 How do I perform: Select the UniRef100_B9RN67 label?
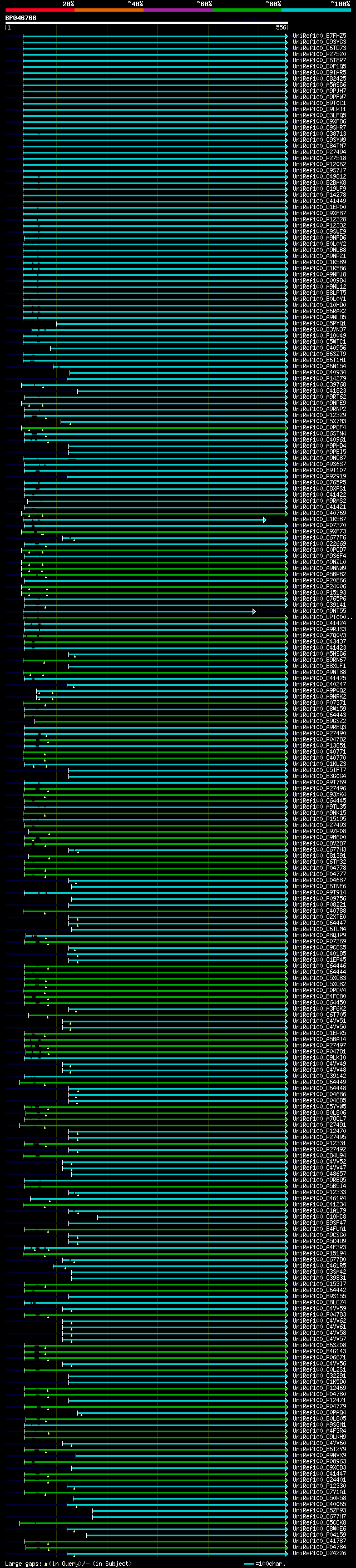click(319, 660)
